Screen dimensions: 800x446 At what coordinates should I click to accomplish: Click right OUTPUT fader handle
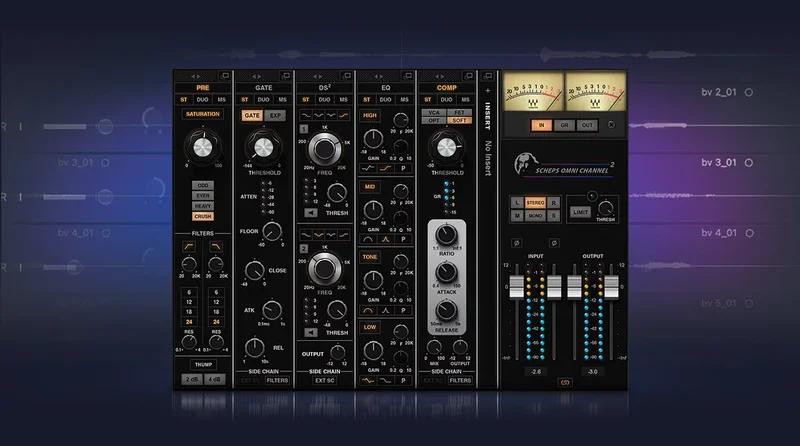click(x=611, y=287)
